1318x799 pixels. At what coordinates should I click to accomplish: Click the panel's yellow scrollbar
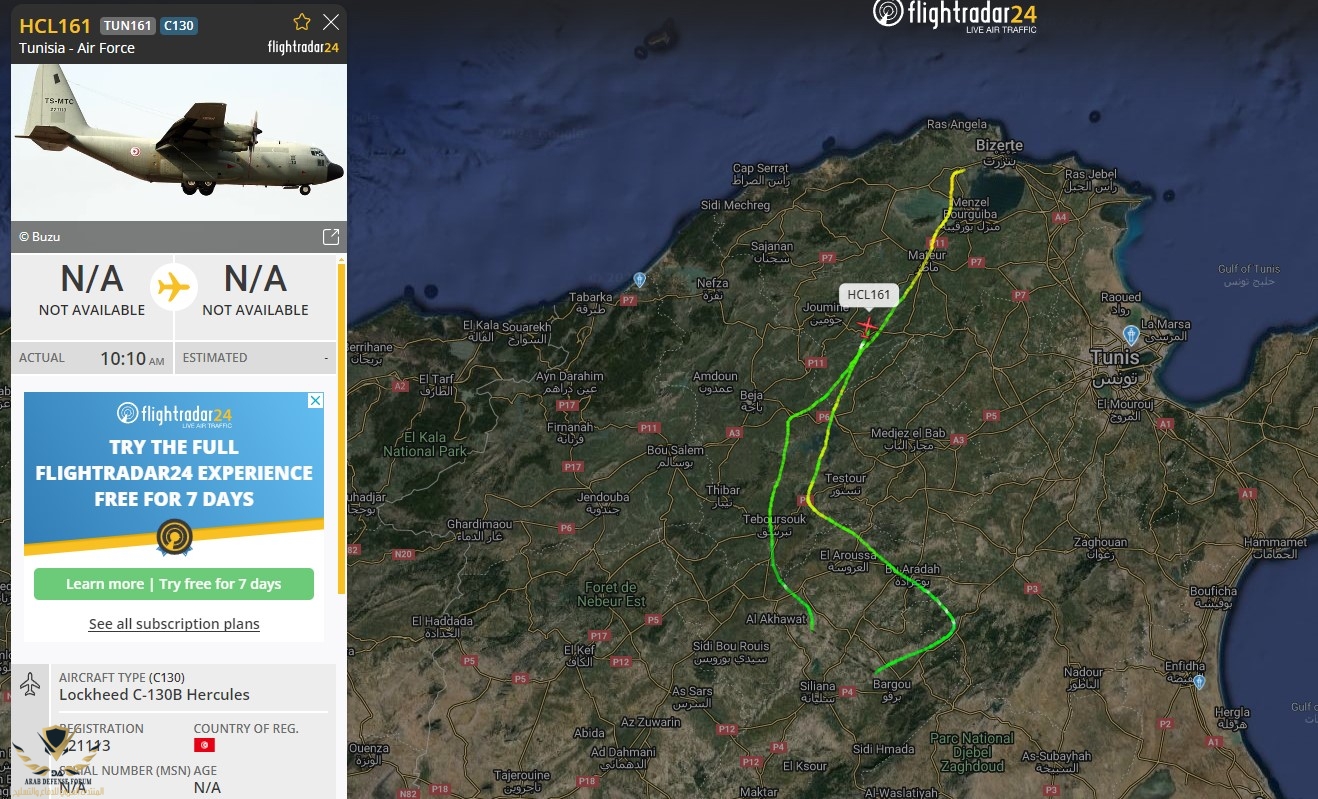click(x=342, y=428)
